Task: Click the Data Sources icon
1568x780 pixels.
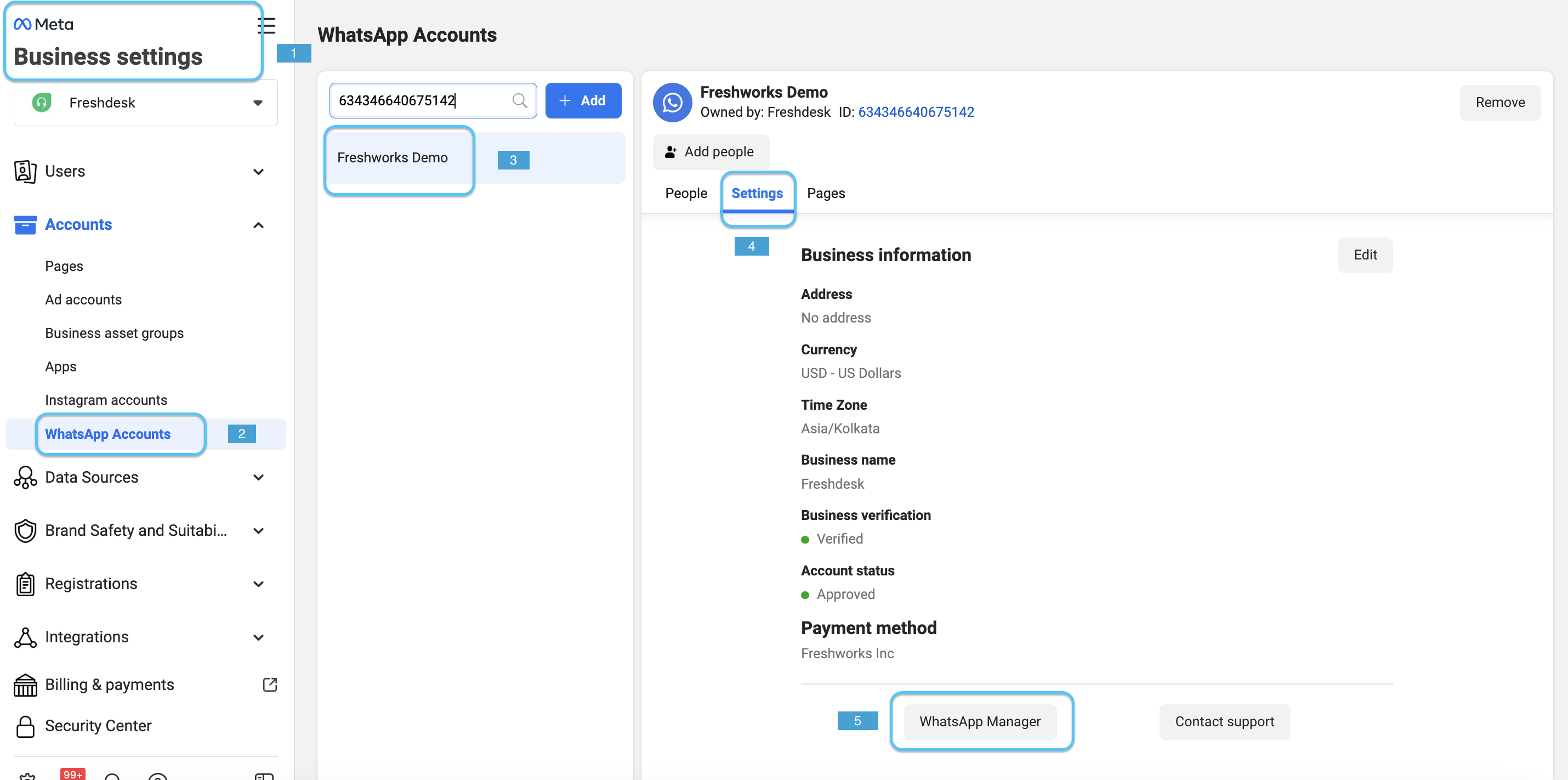Action: point(25,477)
